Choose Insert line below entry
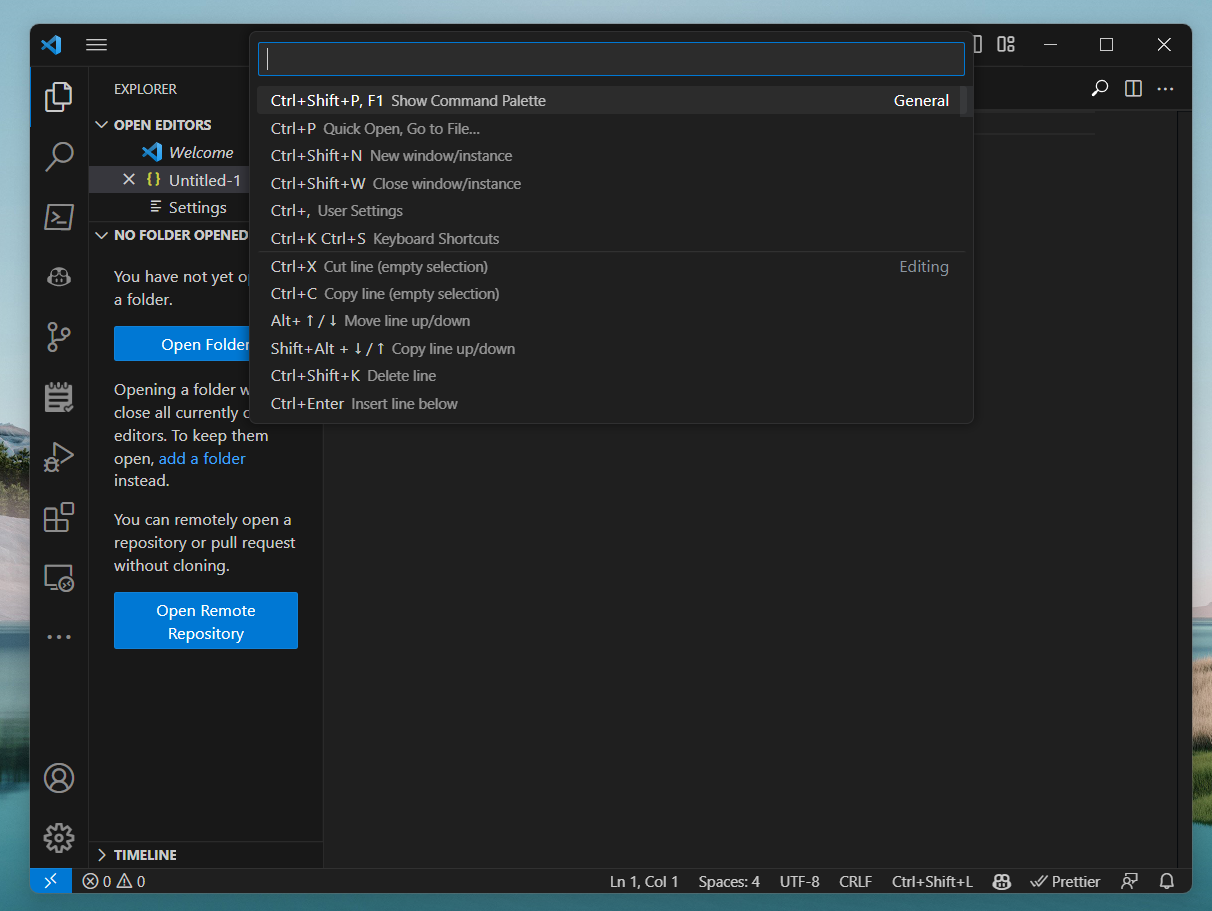The width and height of the screenshot is (1212, 911). point(609,403)
